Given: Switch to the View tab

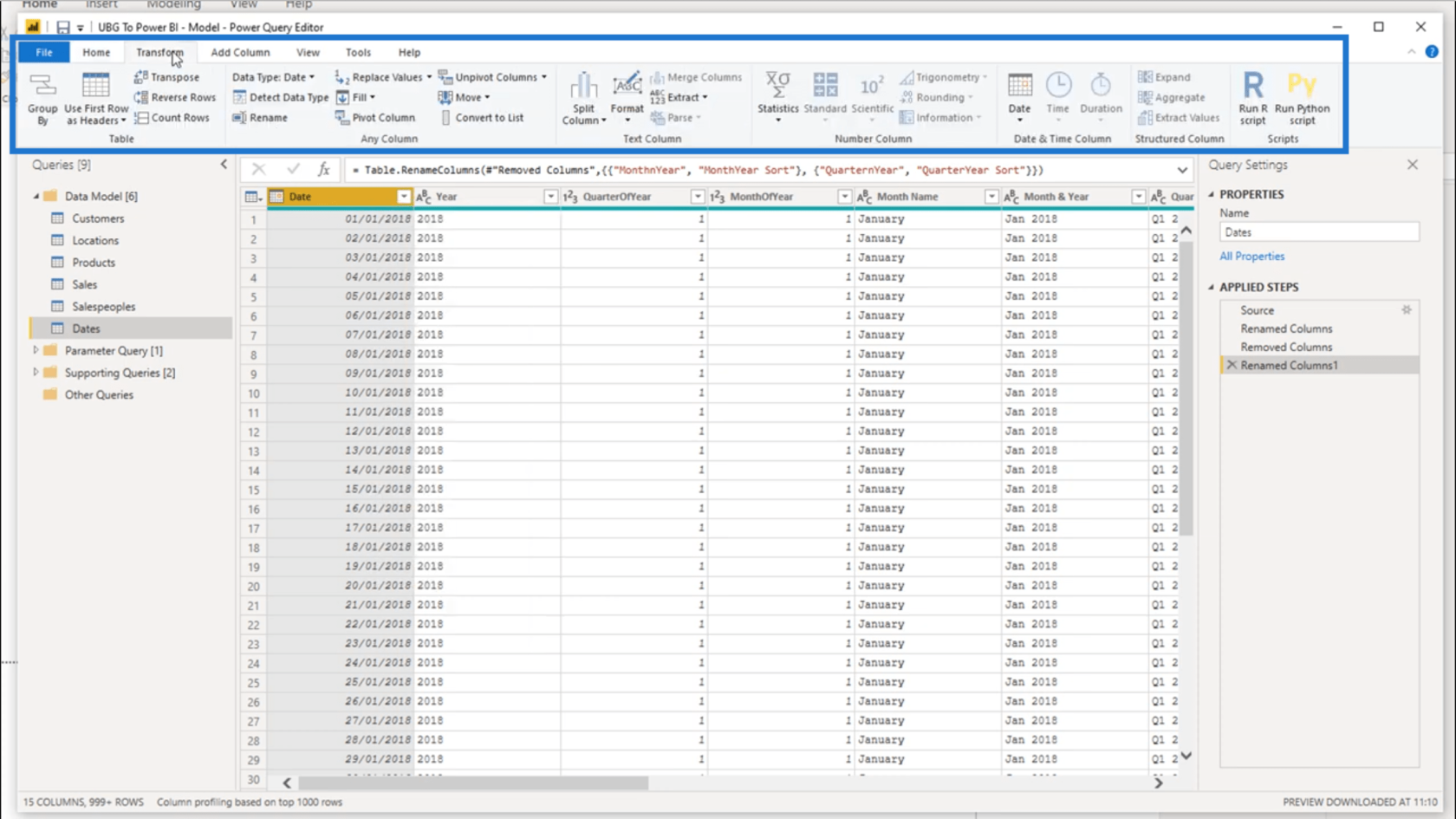Looking at the screenshot, I should point(308,52).
